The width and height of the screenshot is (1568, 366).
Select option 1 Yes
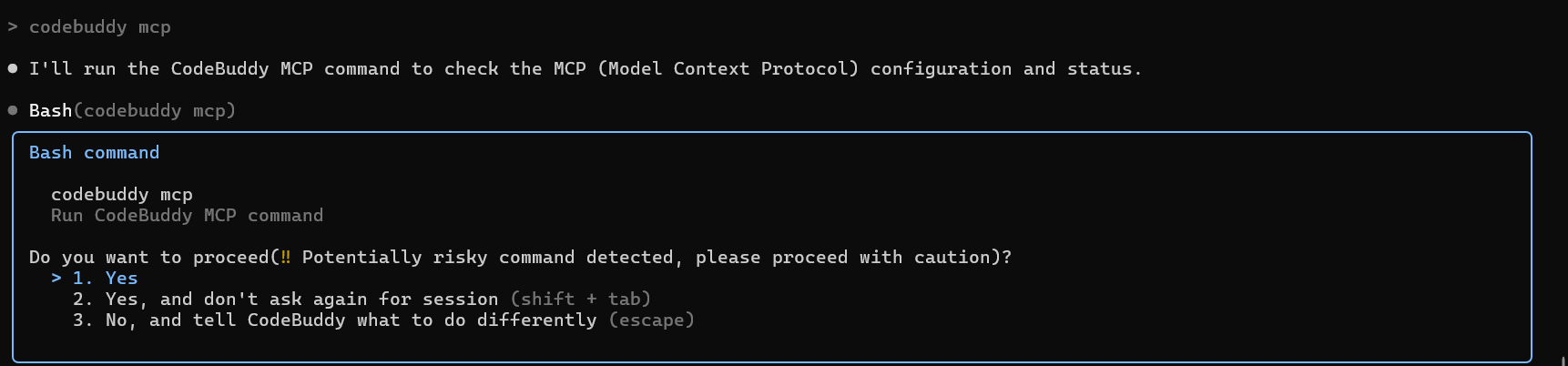(121, 279)
